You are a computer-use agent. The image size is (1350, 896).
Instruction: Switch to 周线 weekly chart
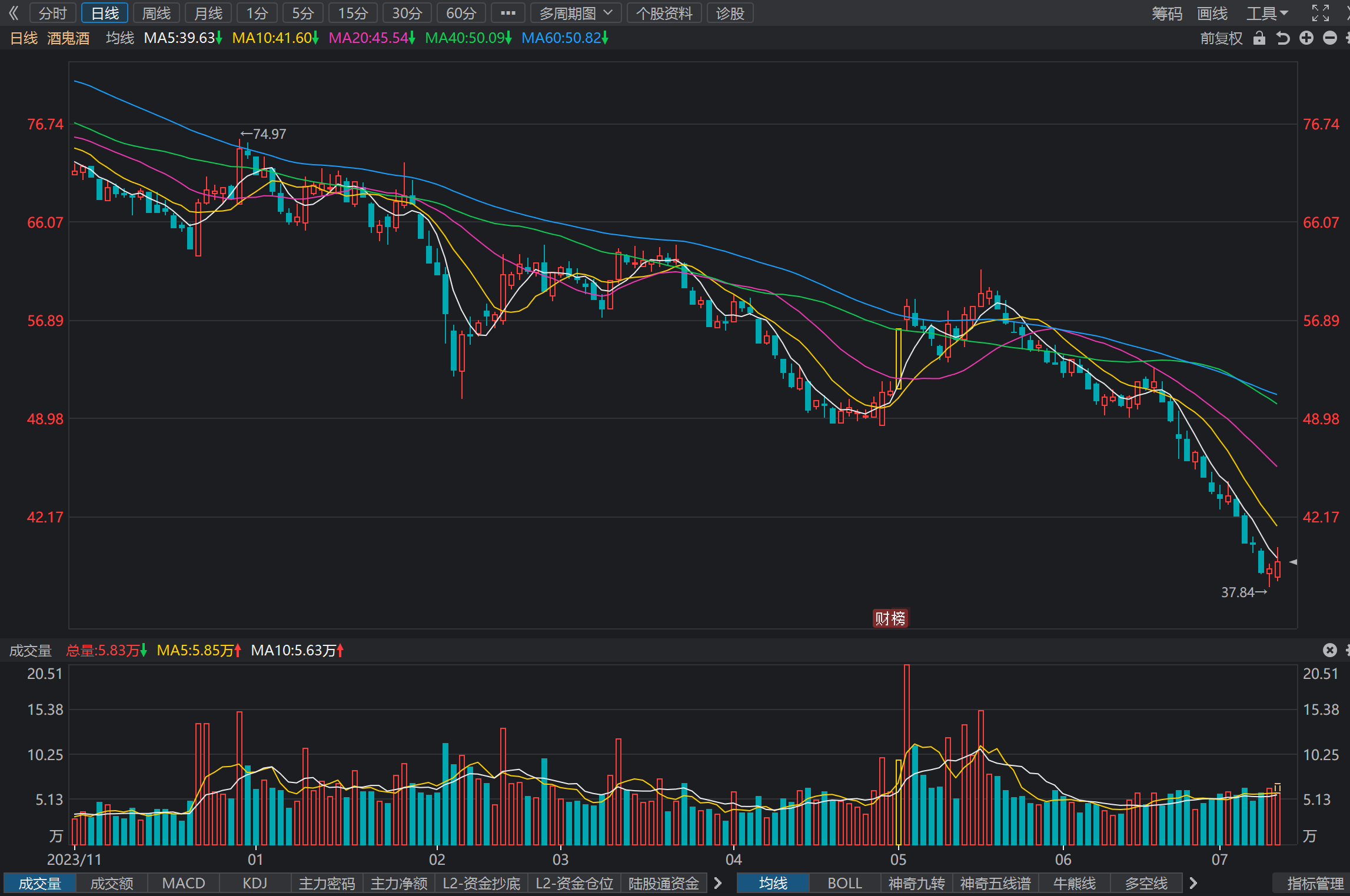click(157, 13)
